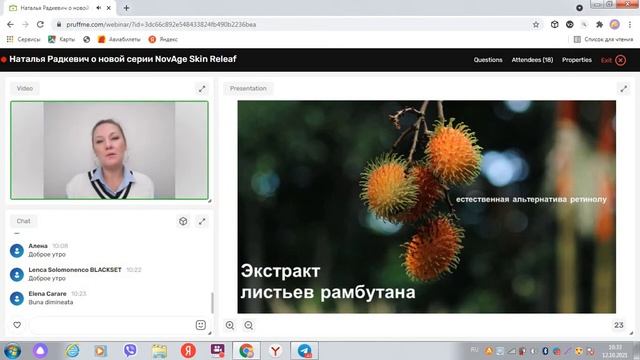The width and height of the screenshot is (640, 360).
Task: Mute the tab audio icon
Action: [99, 8]
